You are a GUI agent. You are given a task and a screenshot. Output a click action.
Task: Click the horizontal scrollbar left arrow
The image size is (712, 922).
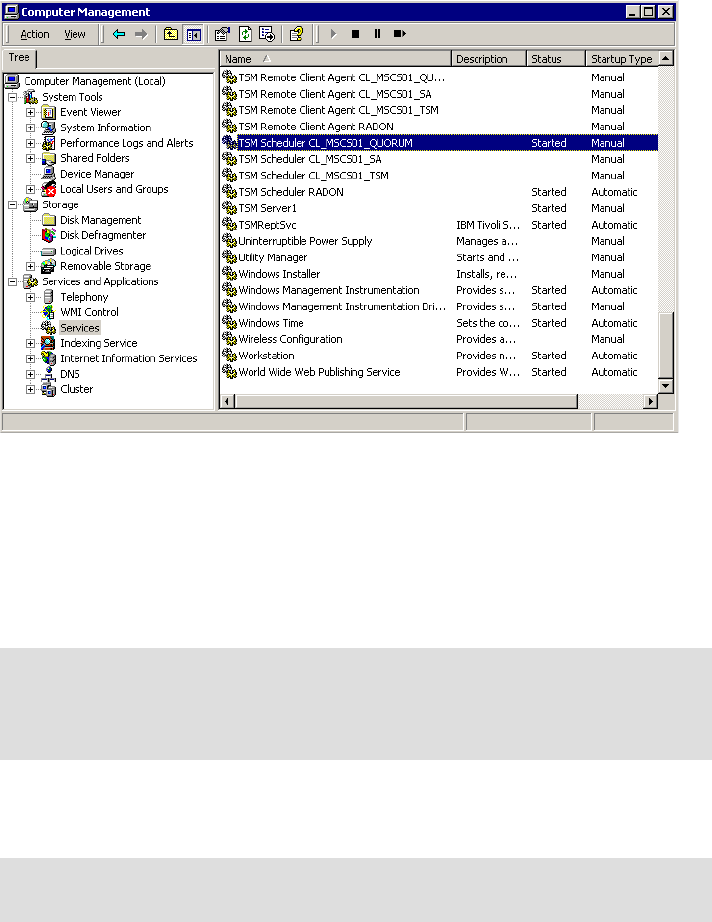click(x=228, y=402)
